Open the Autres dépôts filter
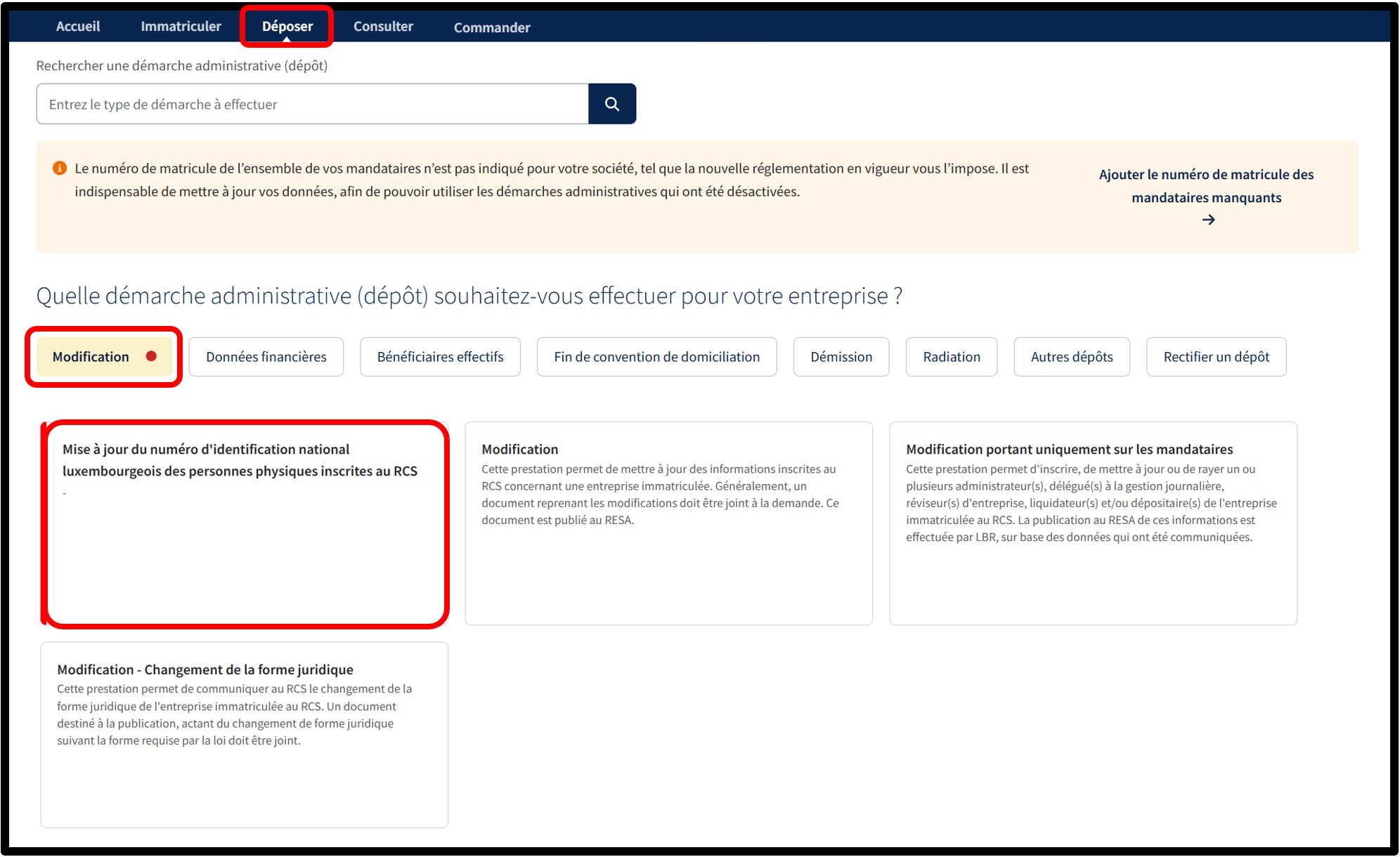Viewport: 1400px width, 857px height. tap(1071, 357)
